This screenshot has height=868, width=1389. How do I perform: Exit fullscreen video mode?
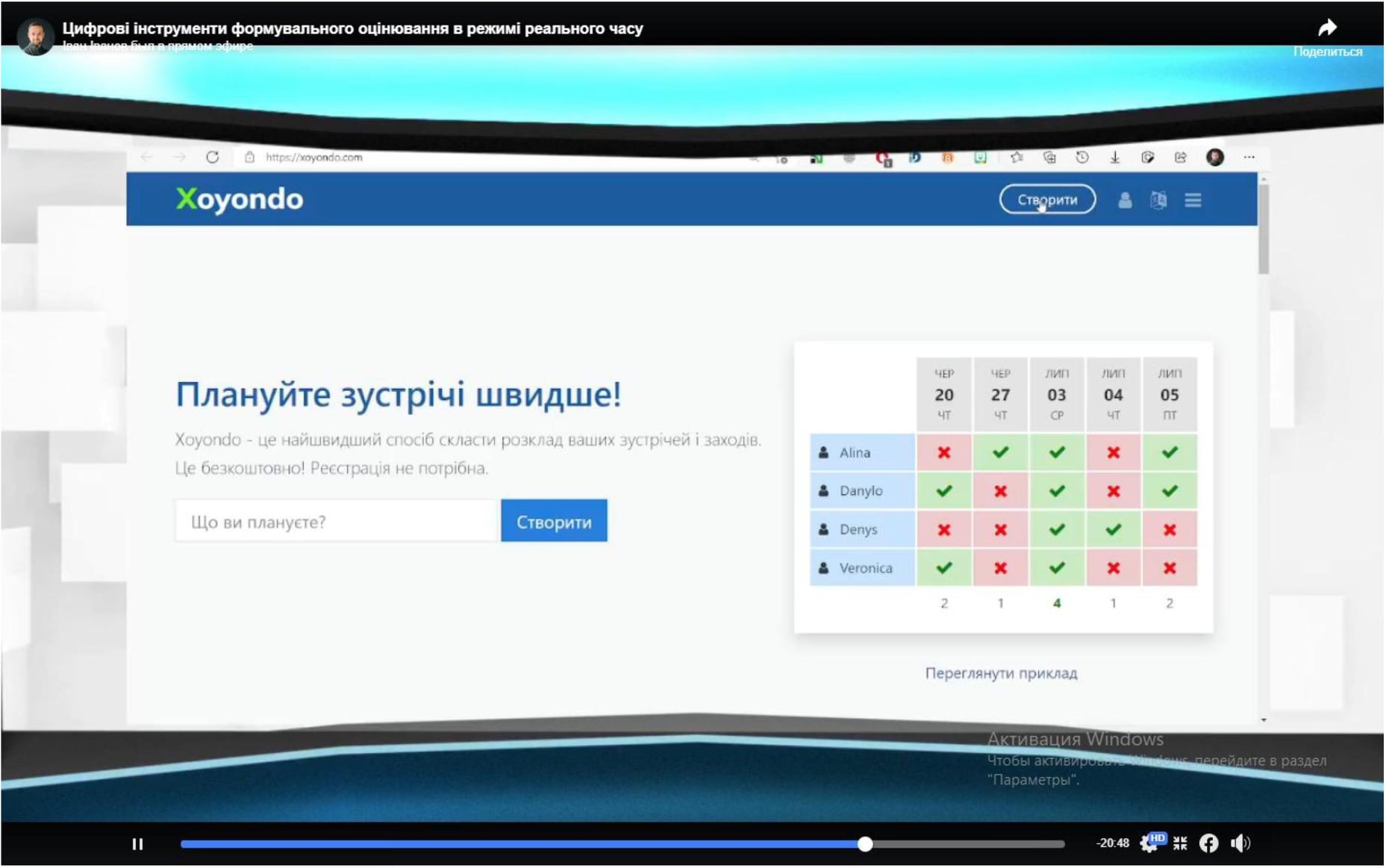[x=1180, y=844]
